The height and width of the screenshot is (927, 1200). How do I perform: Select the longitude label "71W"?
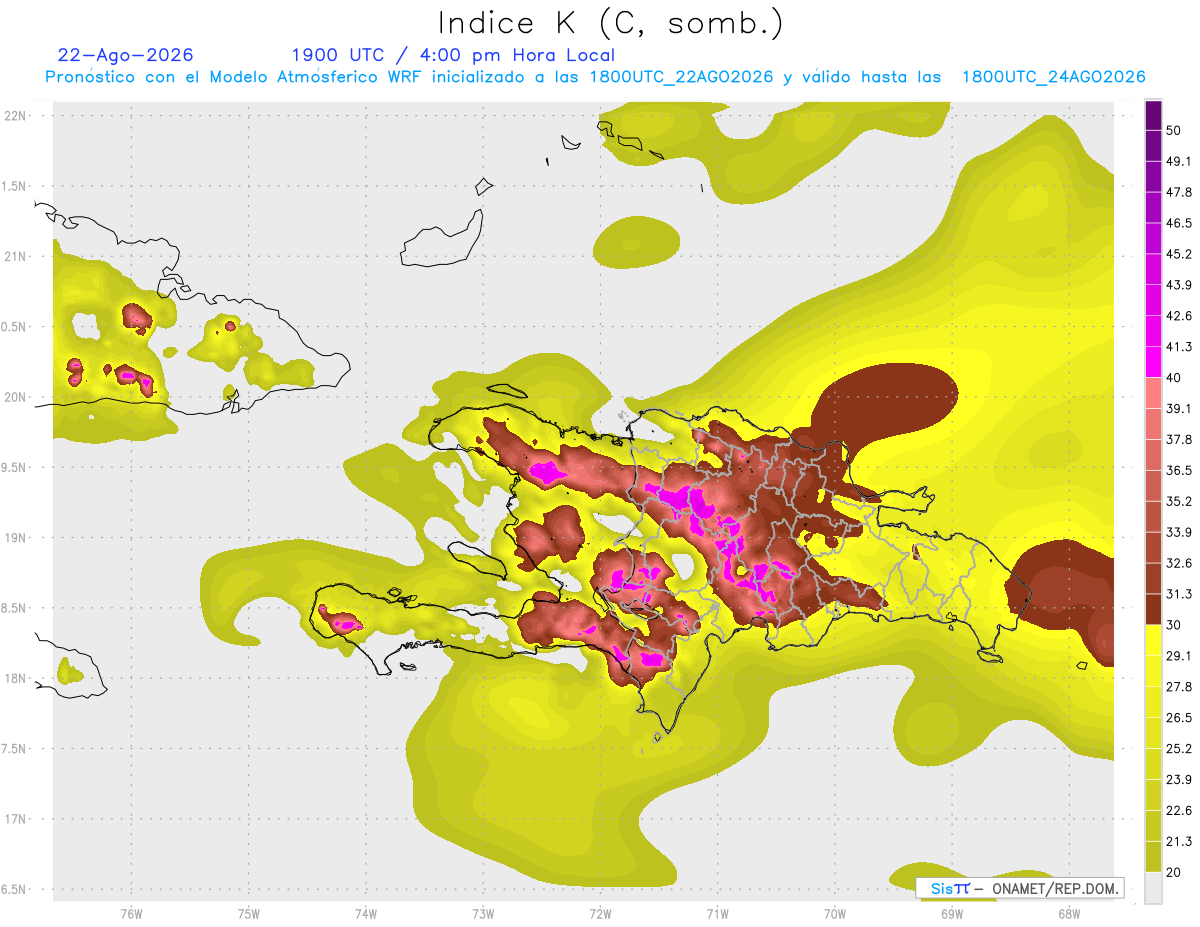click(717, 914)
